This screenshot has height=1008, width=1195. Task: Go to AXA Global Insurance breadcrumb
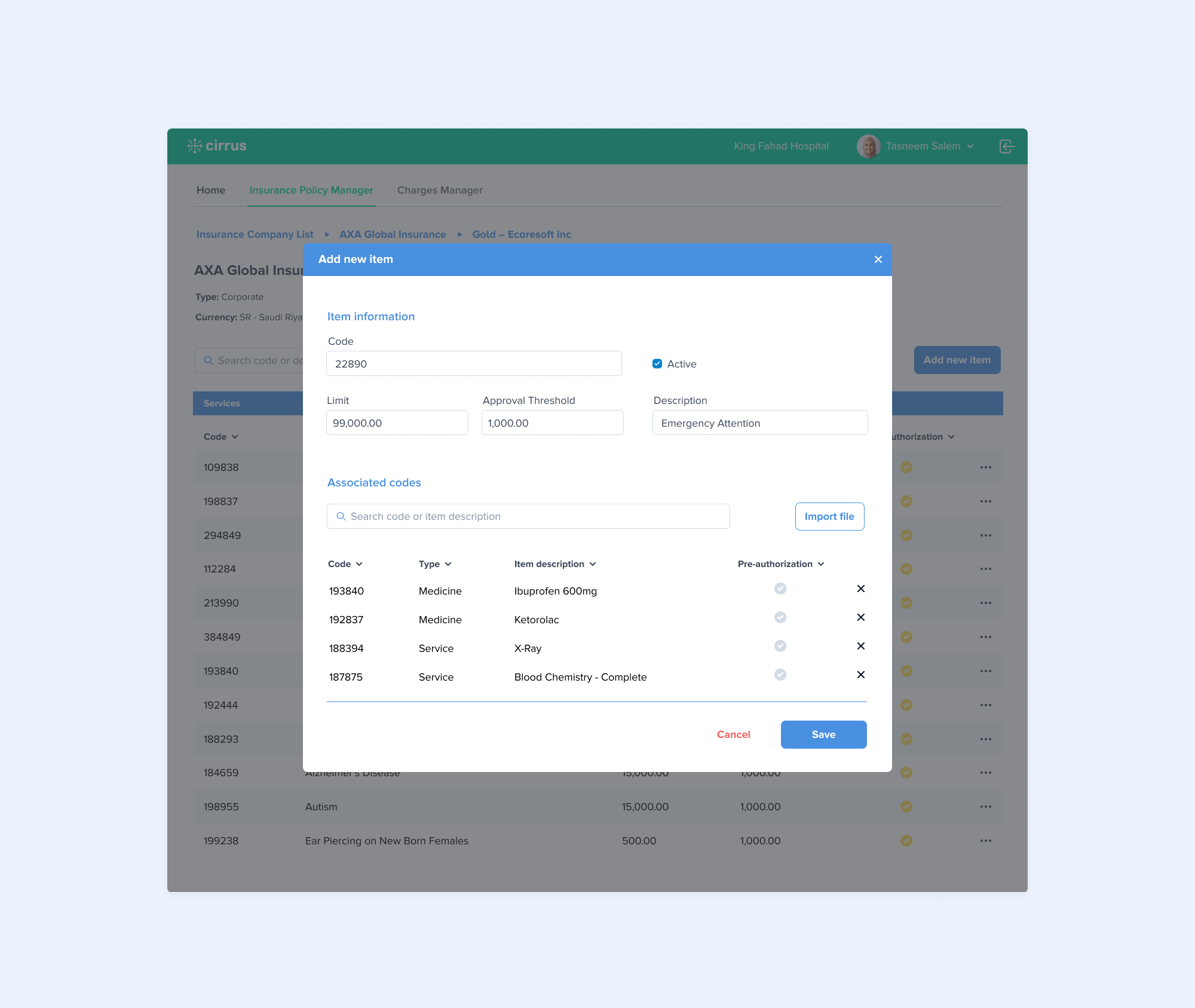point(393,234)
